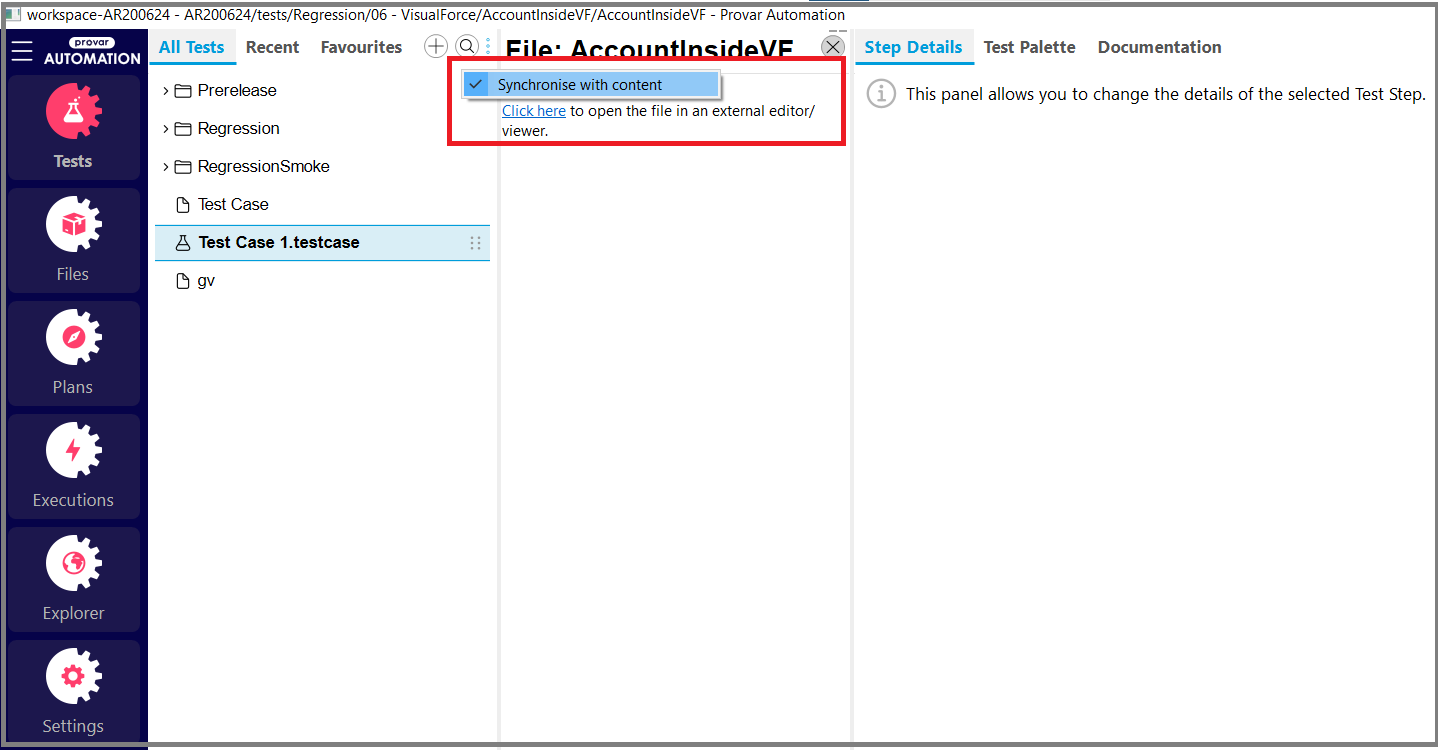Expand the Prerelease folder
This screenshot has height=750, width=1438.
pos(166,91)
